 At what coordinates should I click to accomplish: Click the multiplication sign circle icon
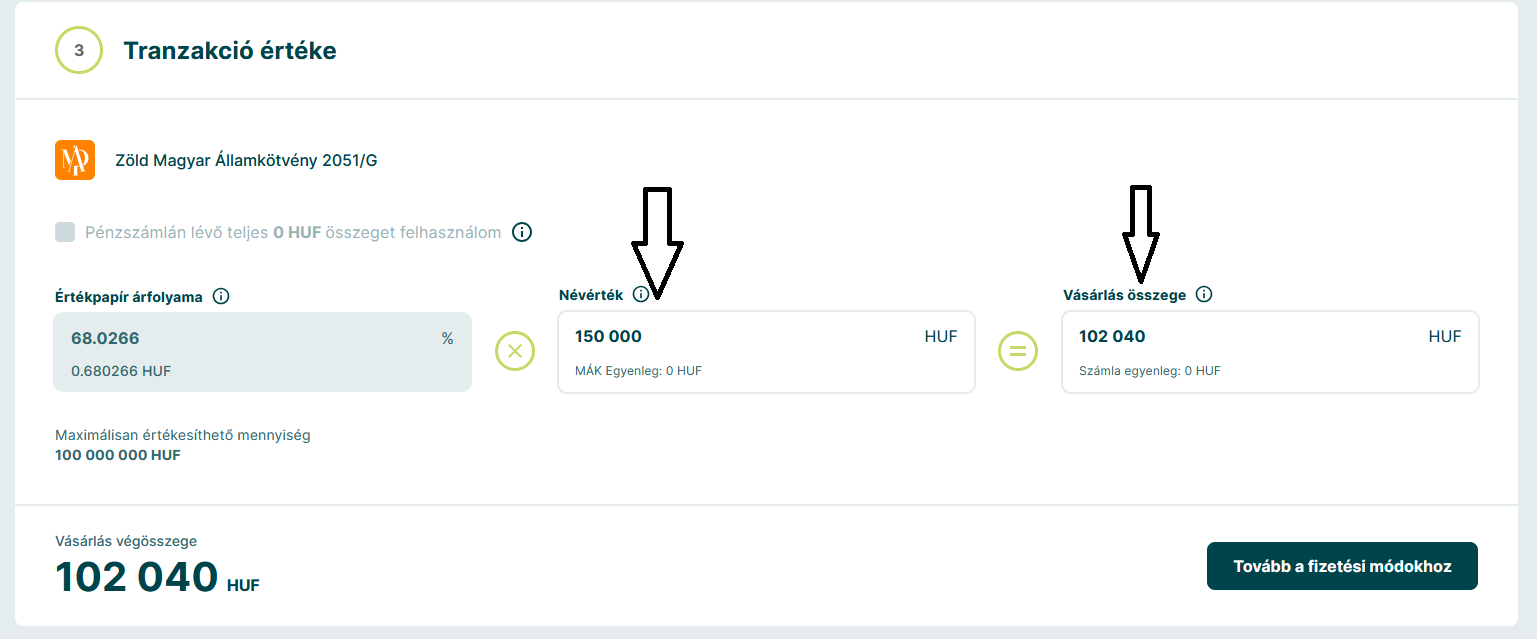[515, 351]
